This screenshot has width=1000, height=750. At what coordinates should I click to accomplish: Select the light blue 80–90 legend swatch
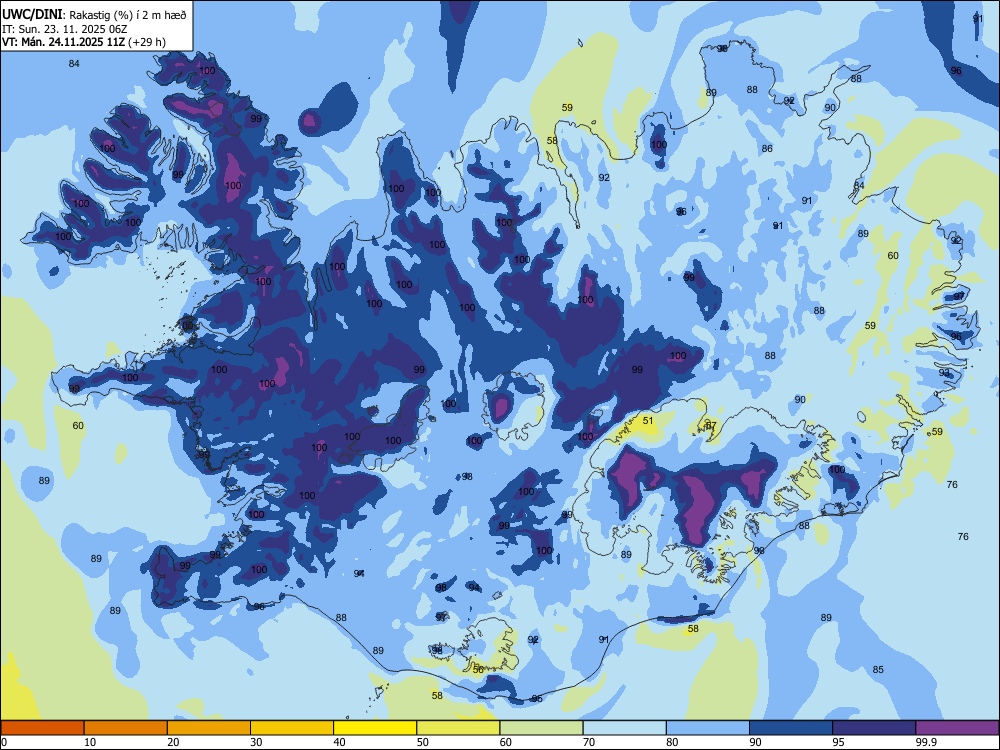click(708, 728)
